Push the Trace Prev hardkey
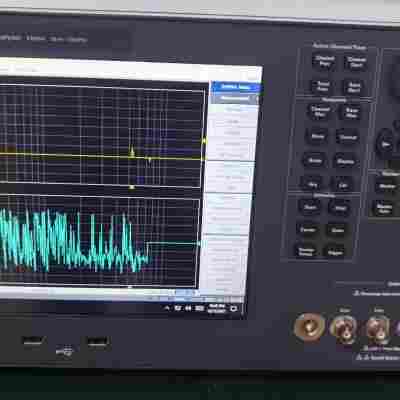This screenshot has width=400, height=400. click(322, 86)
